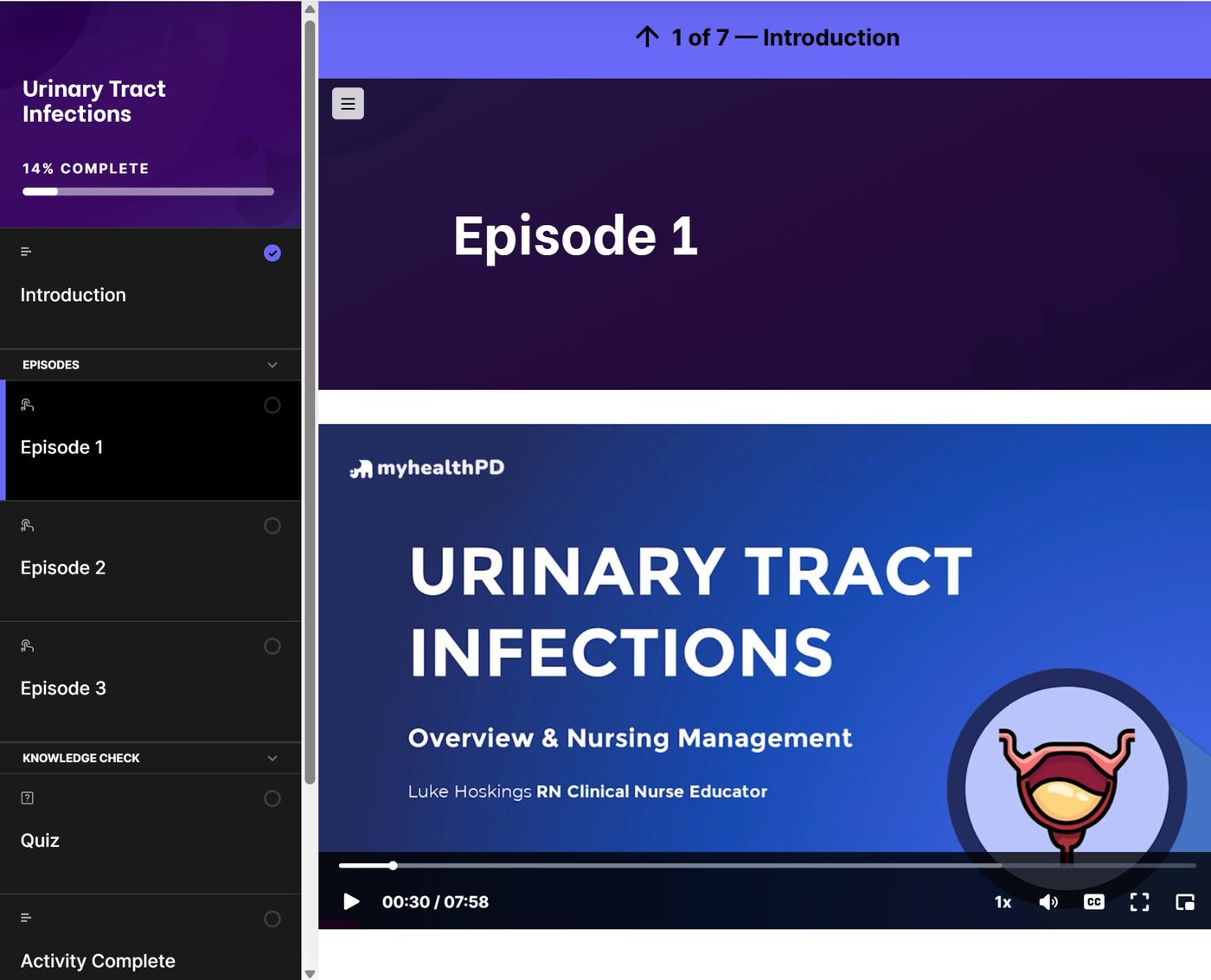Click the Introduction lesson text icon
Screen dimensions: 1211x980
point(26,252)
